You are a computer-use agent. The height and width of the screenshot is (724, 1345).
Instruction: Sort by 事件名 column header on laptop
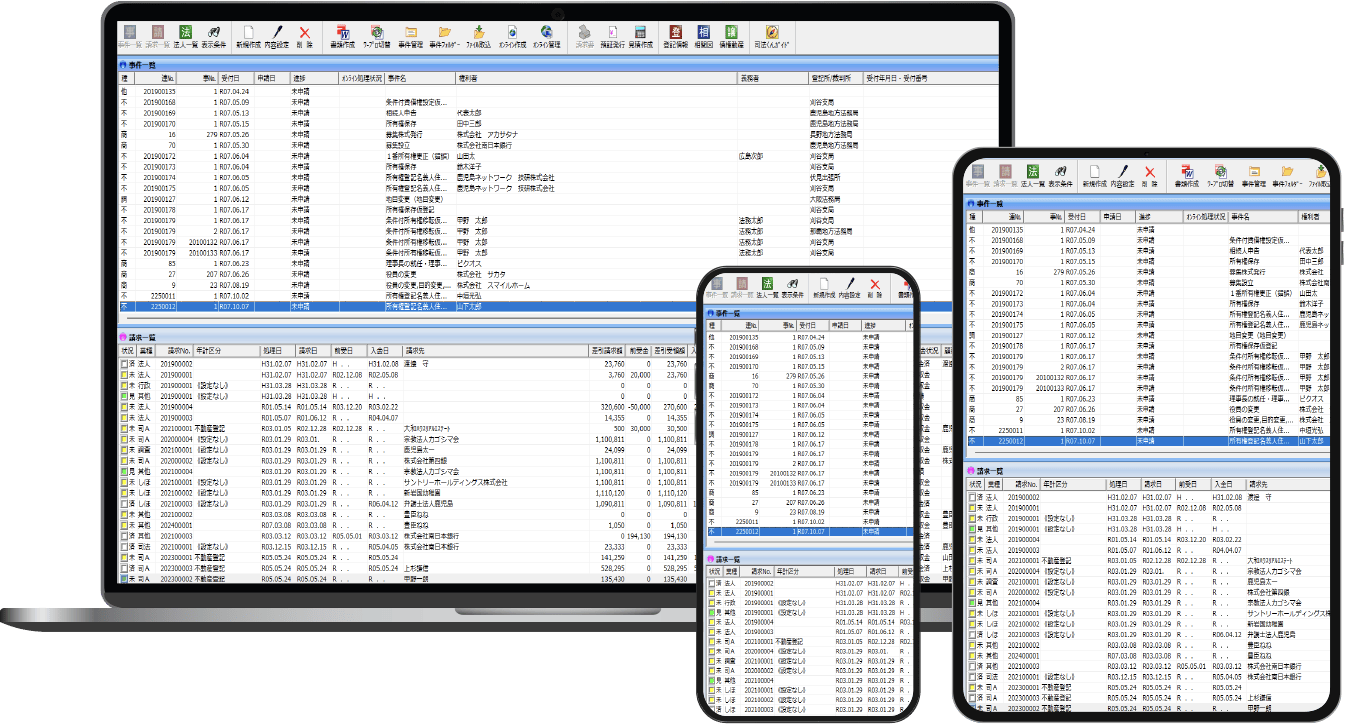pos(420,77)
